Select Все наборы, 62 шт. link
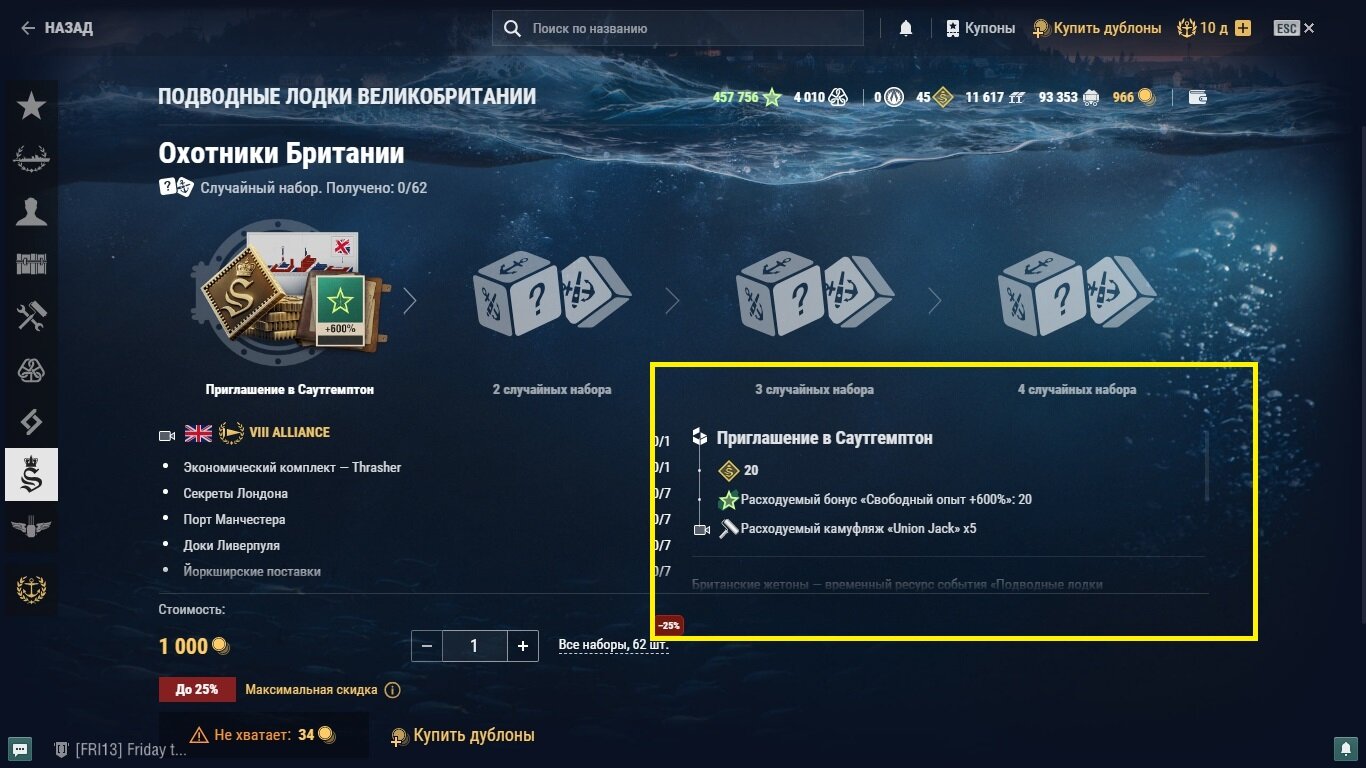The width and height of the screenshot is (1366, 768). coord(613,645)
